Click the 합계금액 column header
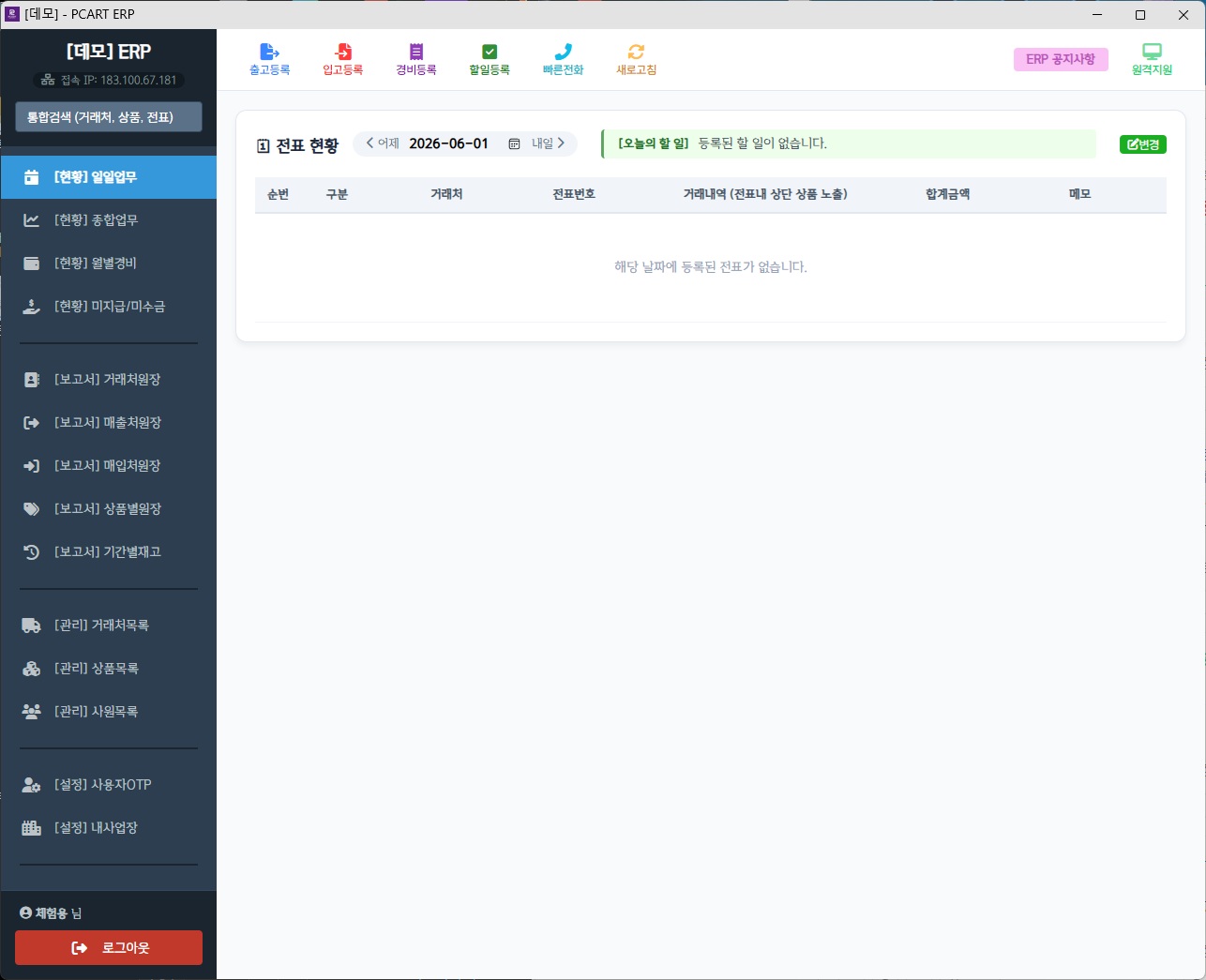The width and height of the screenshot is (1206, 980). (x=947, y=194)
